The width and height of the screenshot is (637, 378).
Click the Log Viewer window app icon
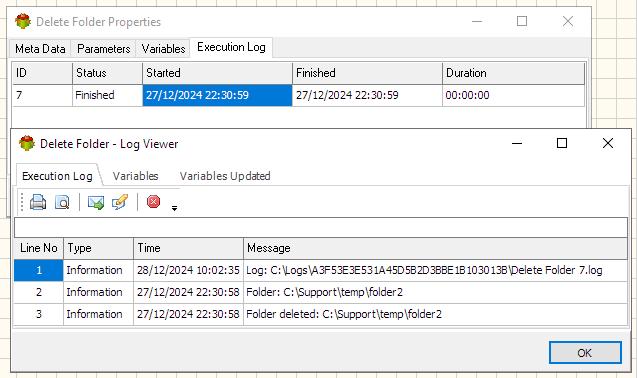(27, 143)
